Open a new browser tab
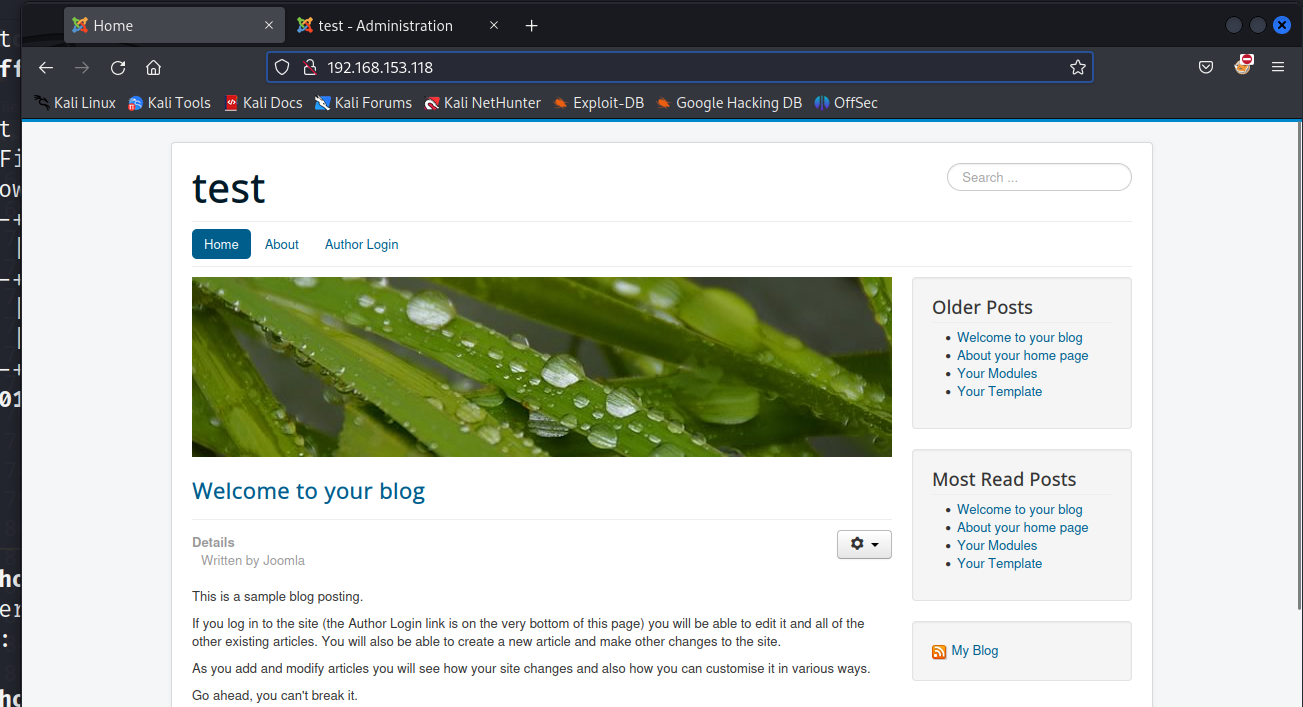 click(531, 26)
